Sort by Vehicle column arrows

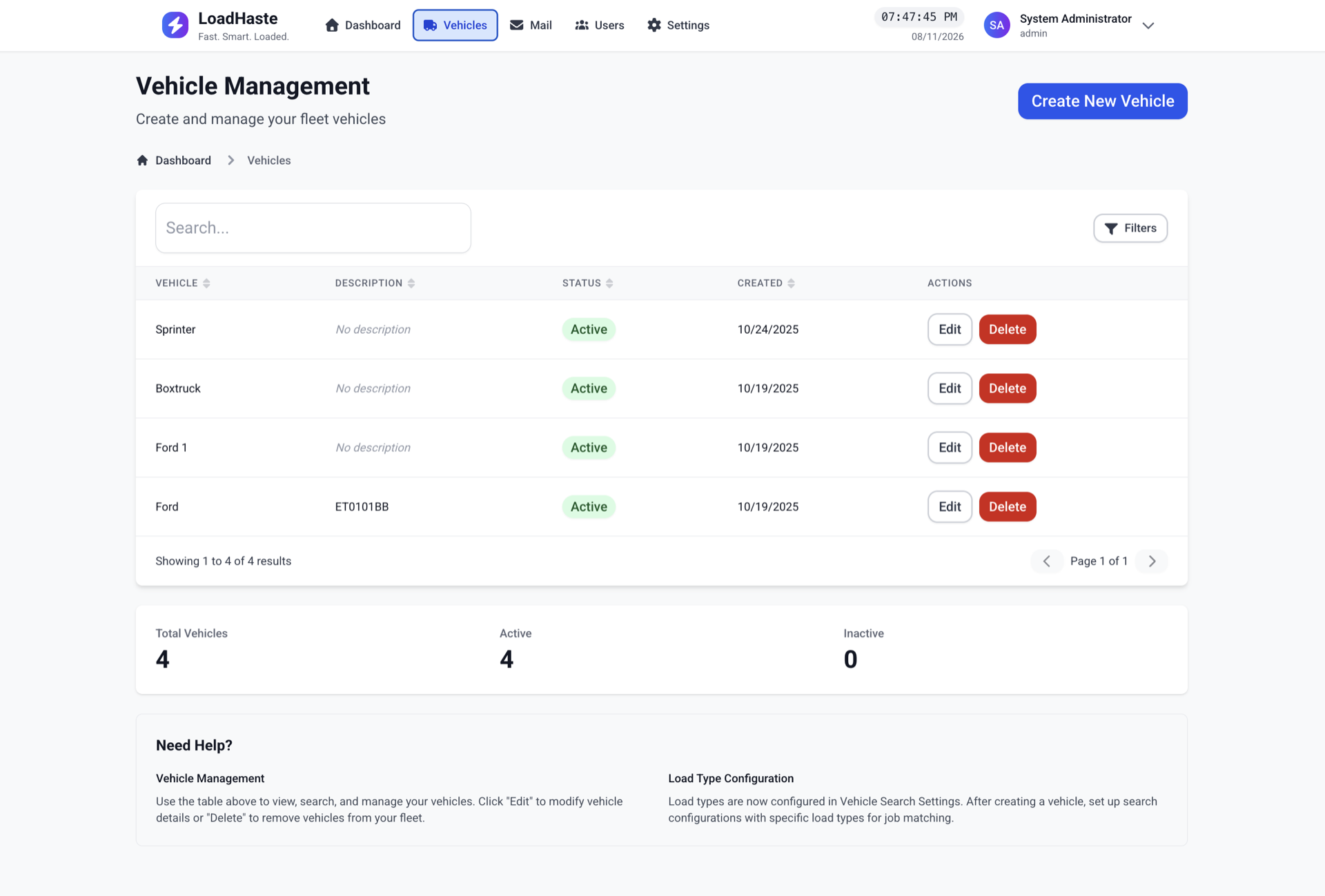[206, 283]
